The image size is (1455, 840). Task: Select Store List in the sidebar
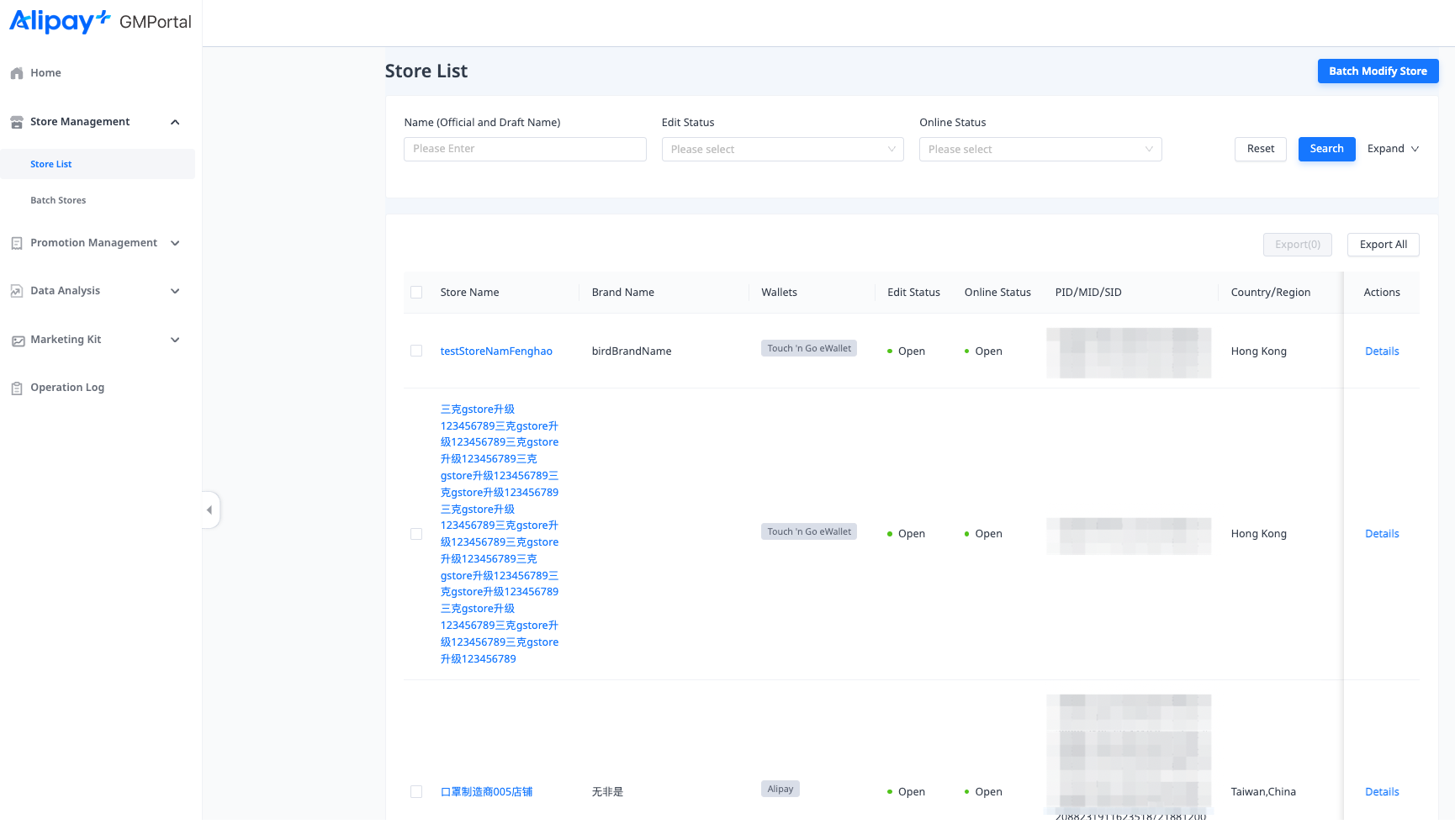click(x=51, y=164)
